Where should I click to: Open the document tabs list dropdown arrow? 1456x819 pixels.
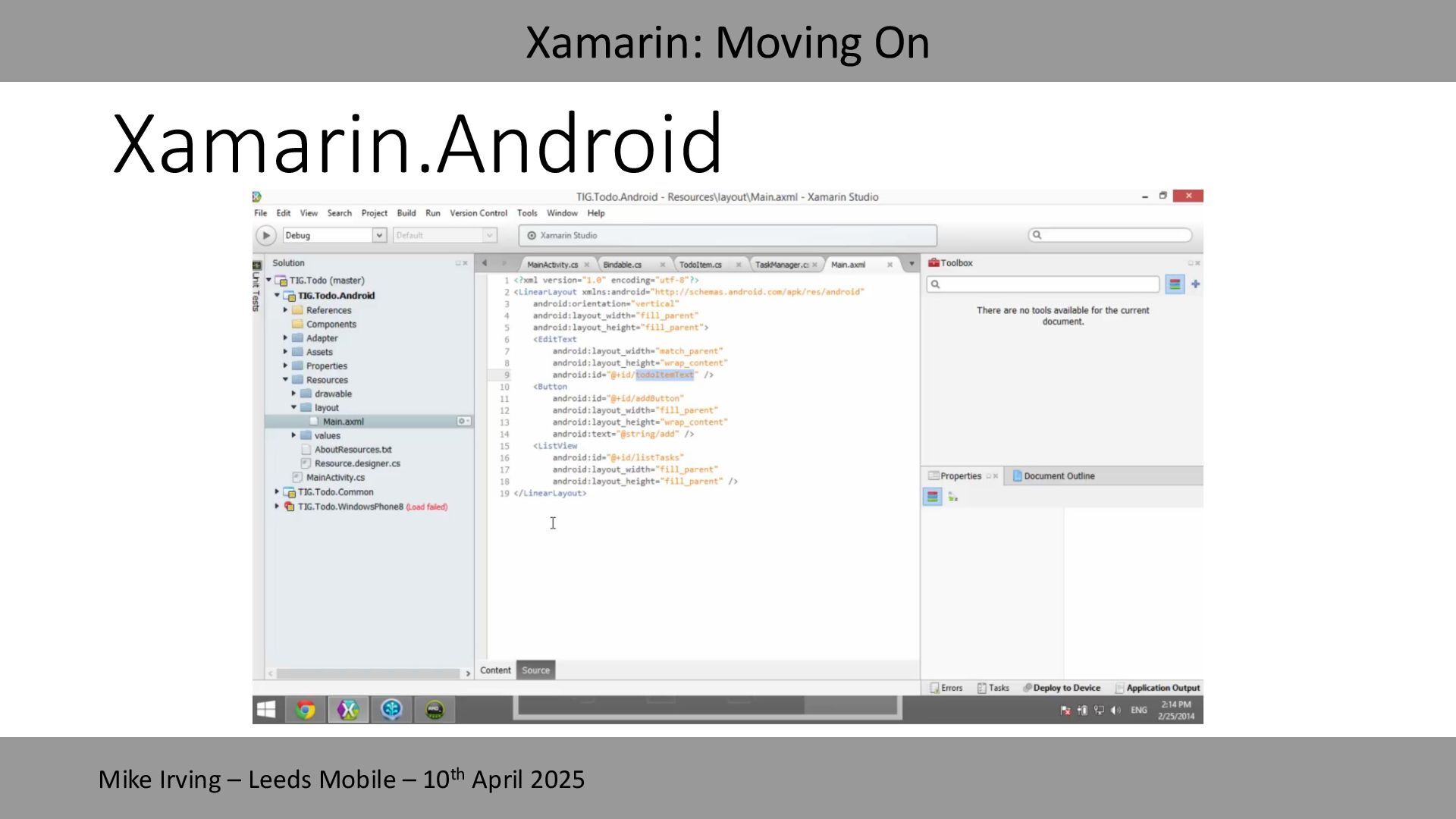pos(912,264)
